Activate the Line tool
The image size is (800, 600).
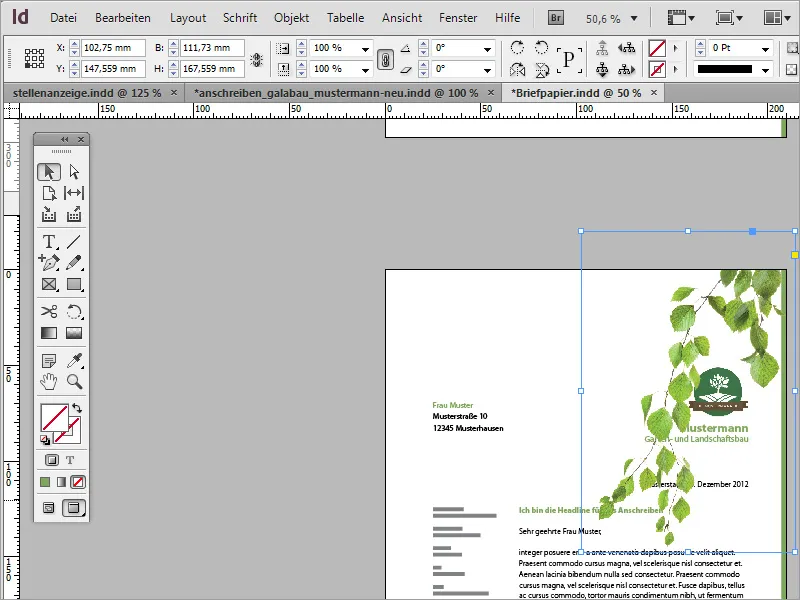click(74, 241)
